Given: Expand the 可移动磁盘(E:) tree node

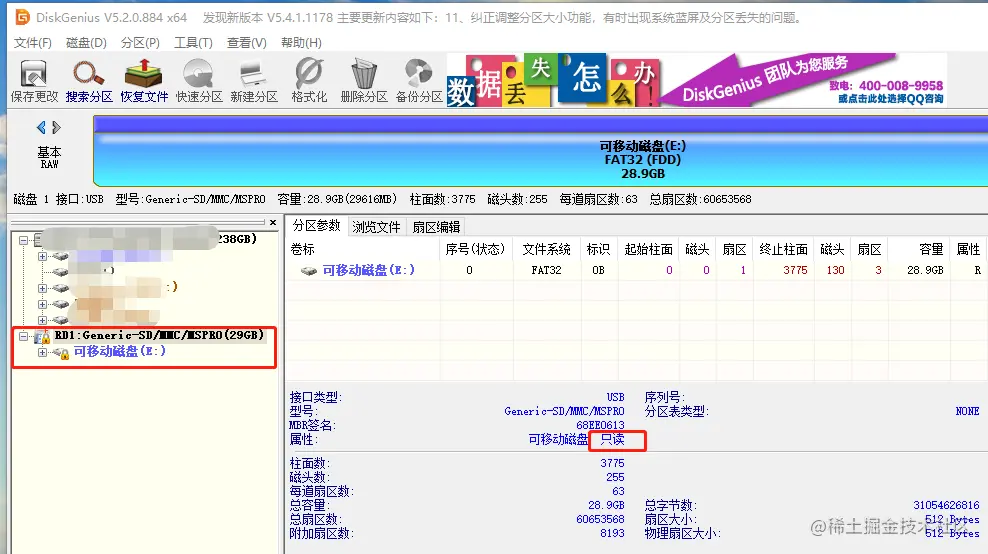Looking at the screenshot, I should click(42, 352).
